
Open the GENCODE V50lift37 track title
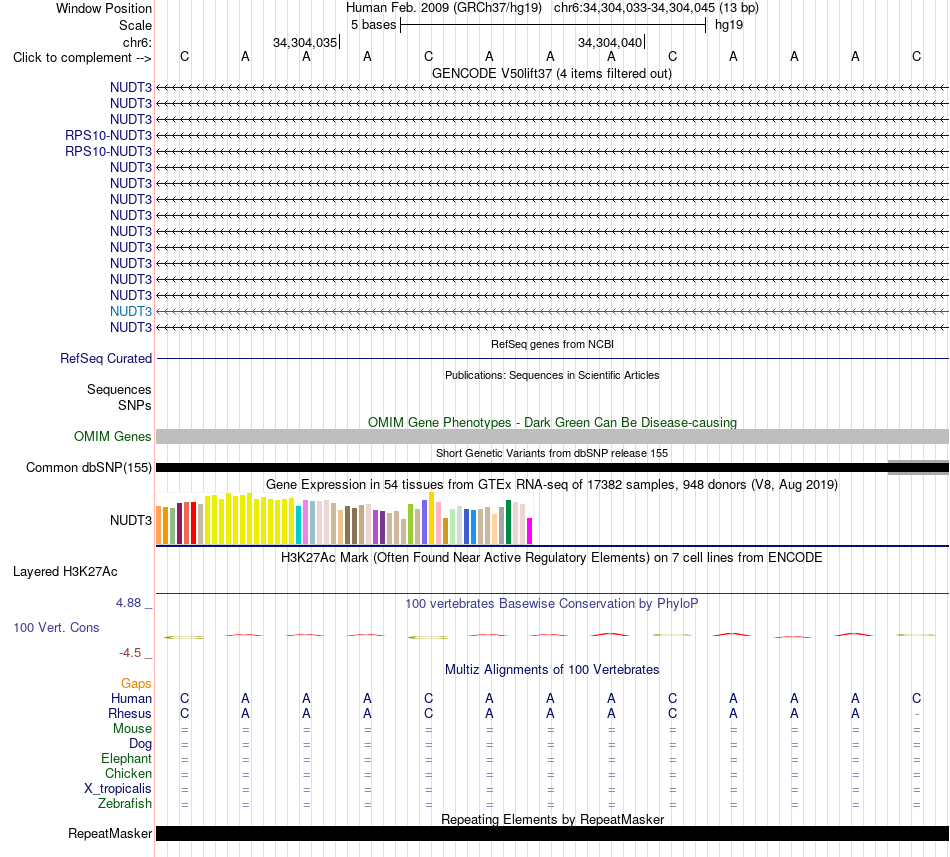coord(551,74)
